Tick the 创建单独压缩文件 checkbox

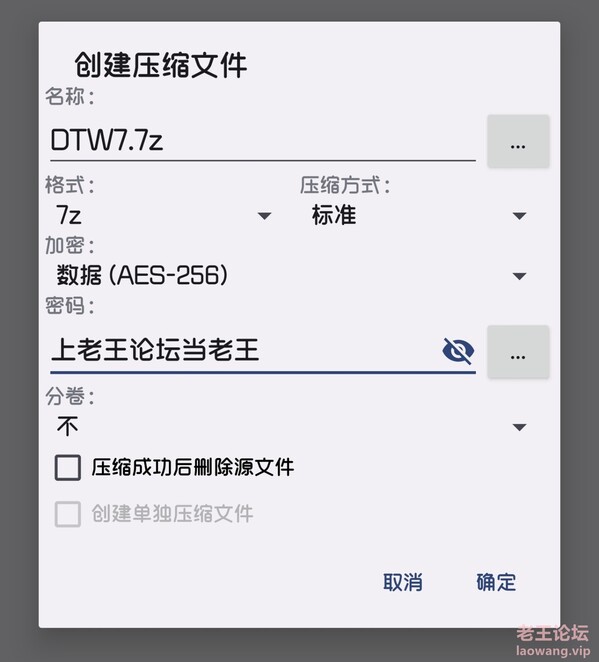68,514
